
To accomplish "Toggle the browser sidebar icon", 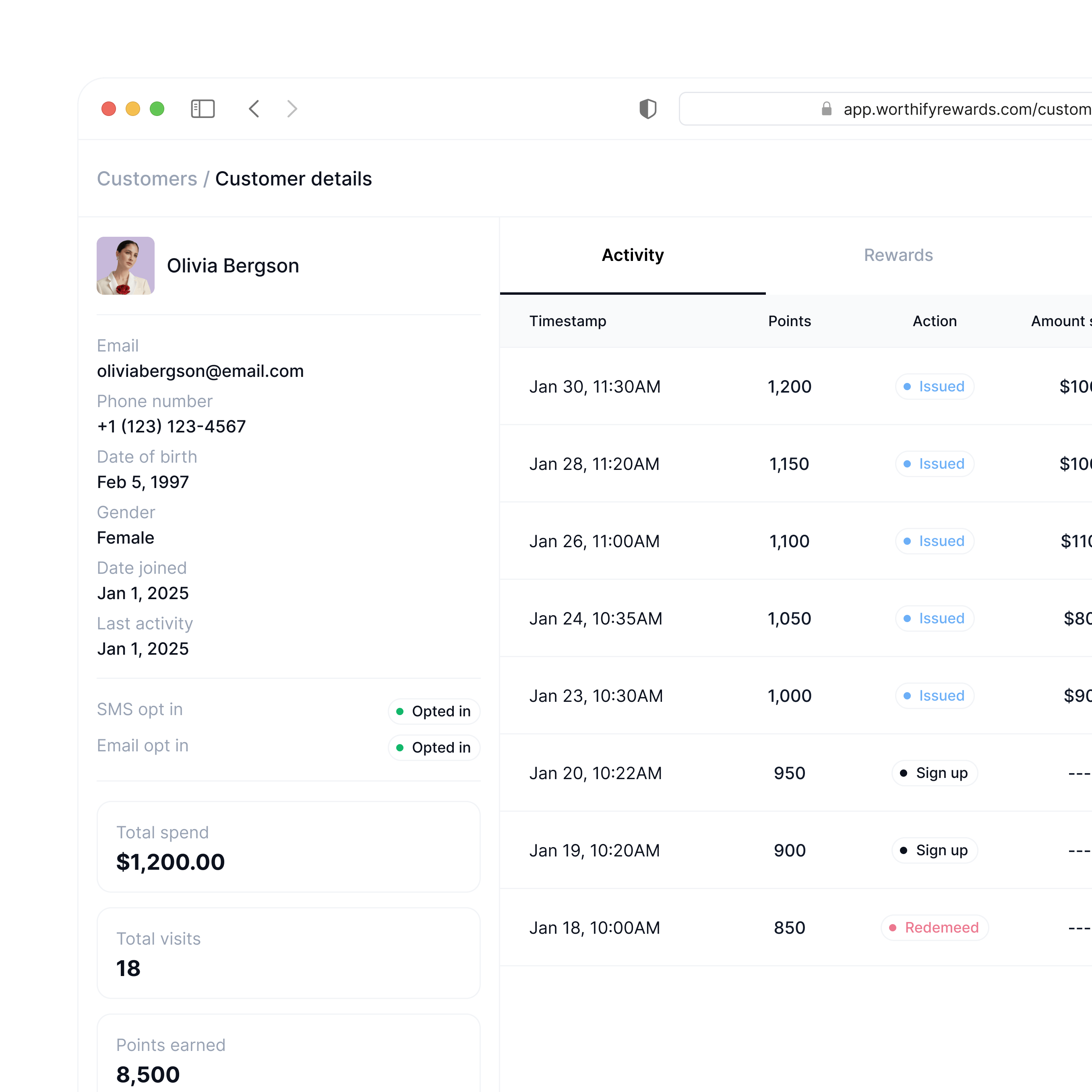I will (203, 109).
